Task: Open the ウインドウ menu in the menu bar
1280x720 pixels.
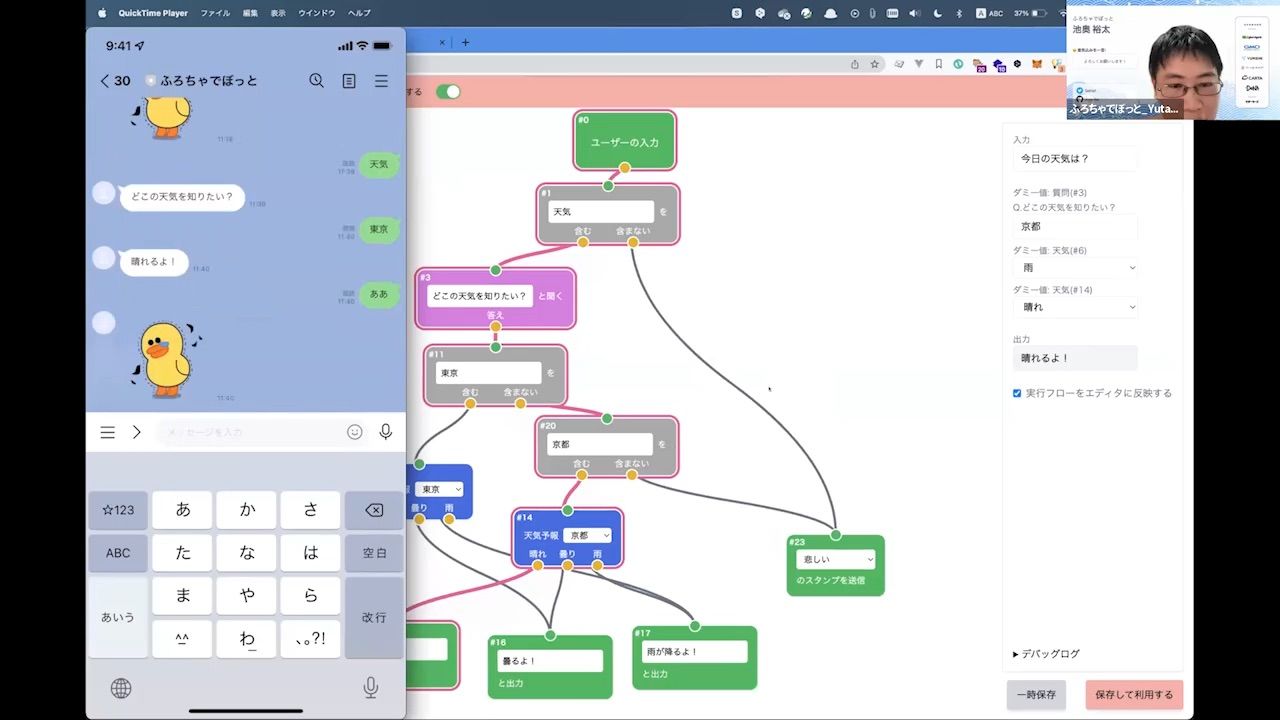Action: click(x=317, y=13)
